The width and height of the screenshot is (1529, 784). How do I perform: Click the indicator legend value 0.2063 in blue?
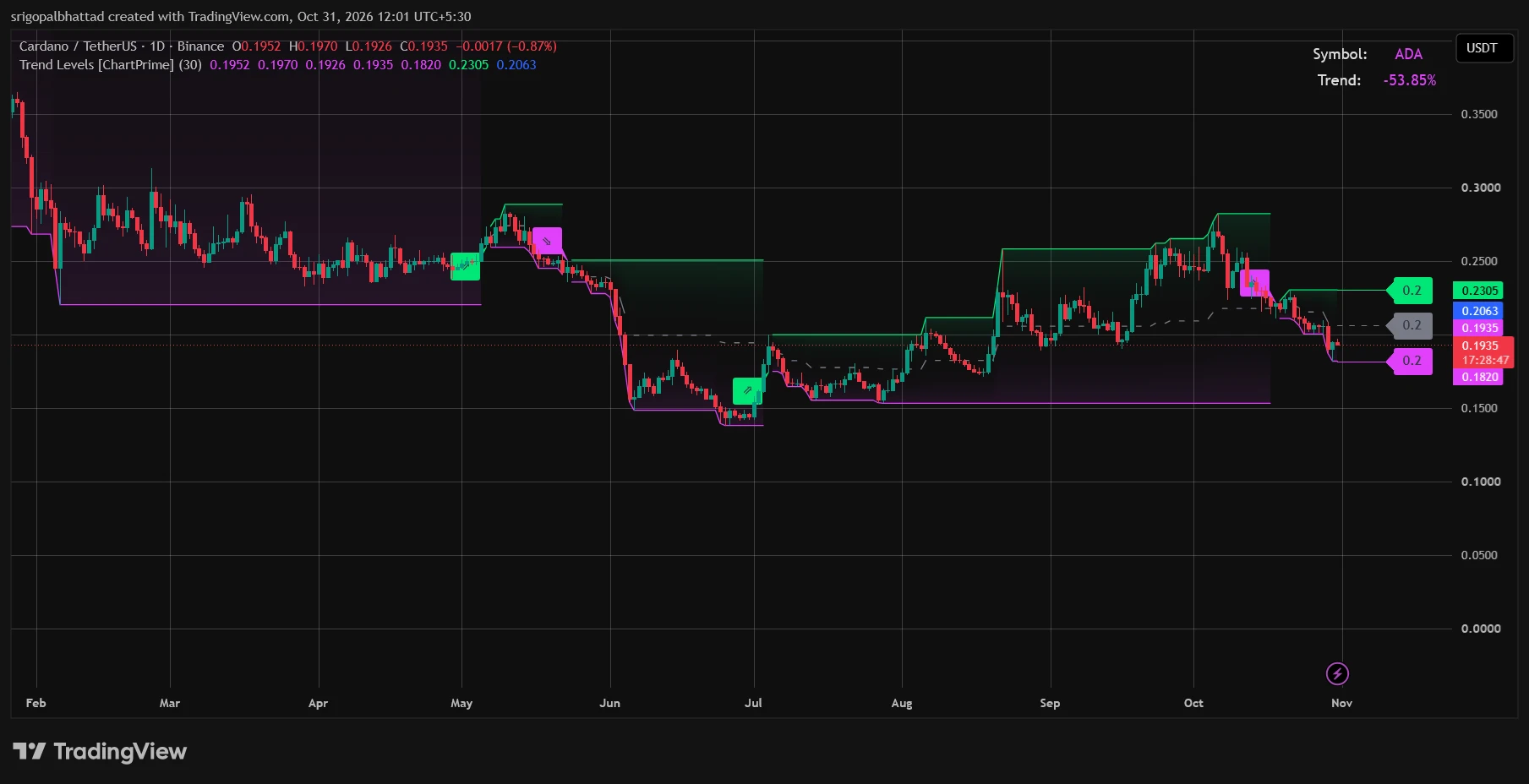point(516,65)
